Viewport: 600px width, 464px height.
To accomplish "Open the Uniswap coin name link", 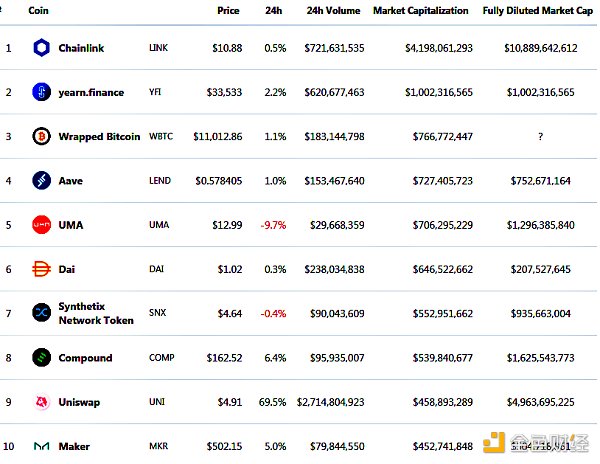I will pyautogui.click(x=80, y=402).
